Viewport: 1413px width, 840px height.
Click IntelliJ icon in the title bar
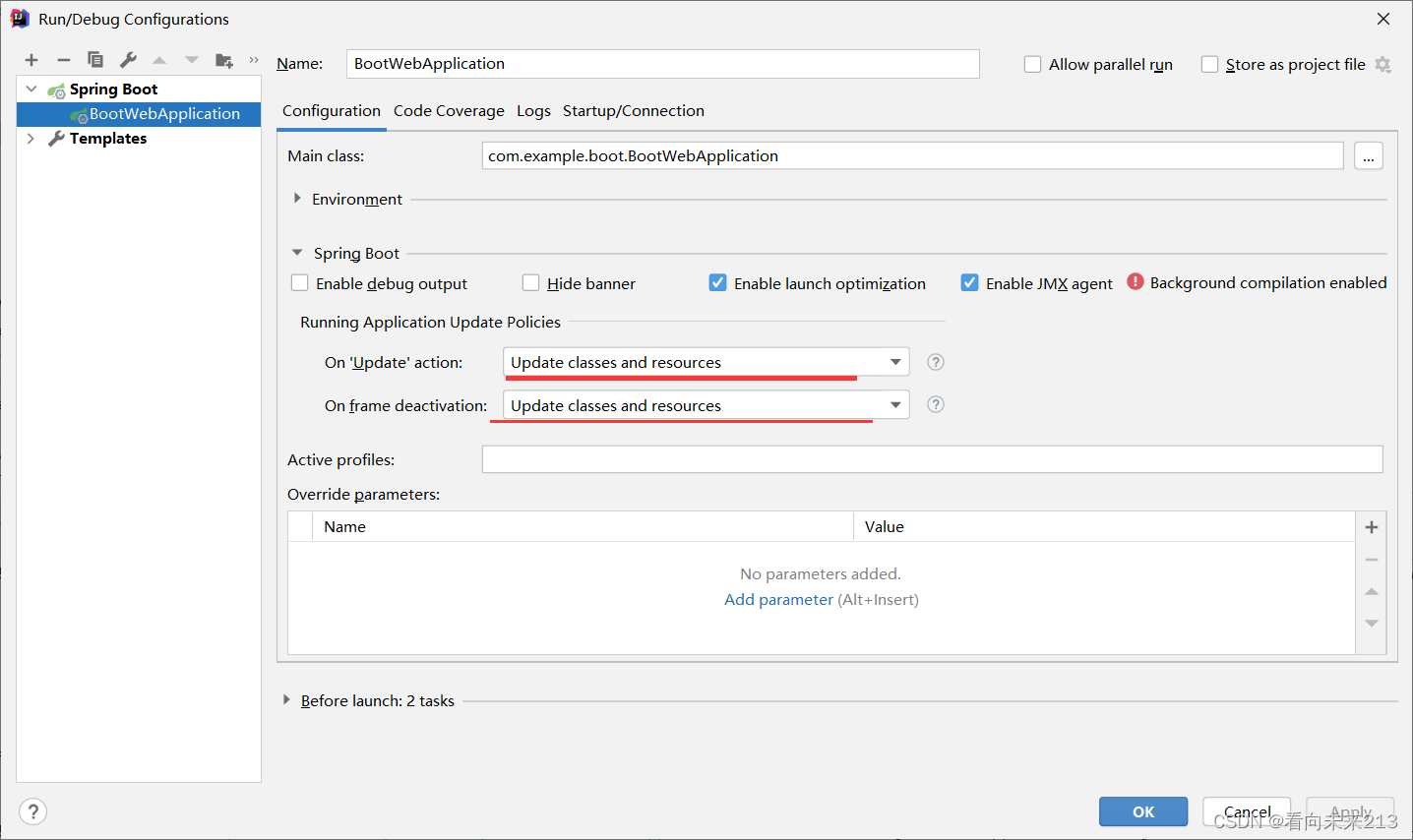point(20,19)
